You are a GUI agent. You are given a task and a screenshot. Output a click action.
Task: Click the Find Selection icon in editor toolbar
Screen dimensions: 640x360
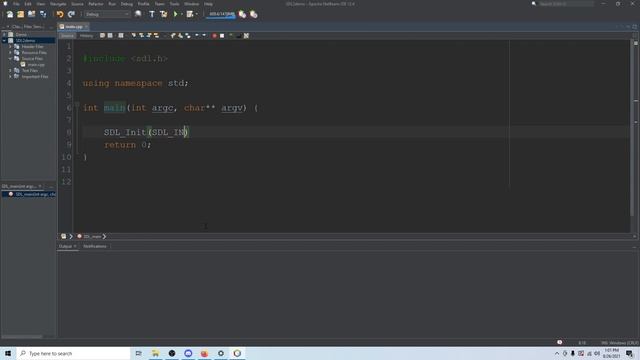click(x=133, y=36)
